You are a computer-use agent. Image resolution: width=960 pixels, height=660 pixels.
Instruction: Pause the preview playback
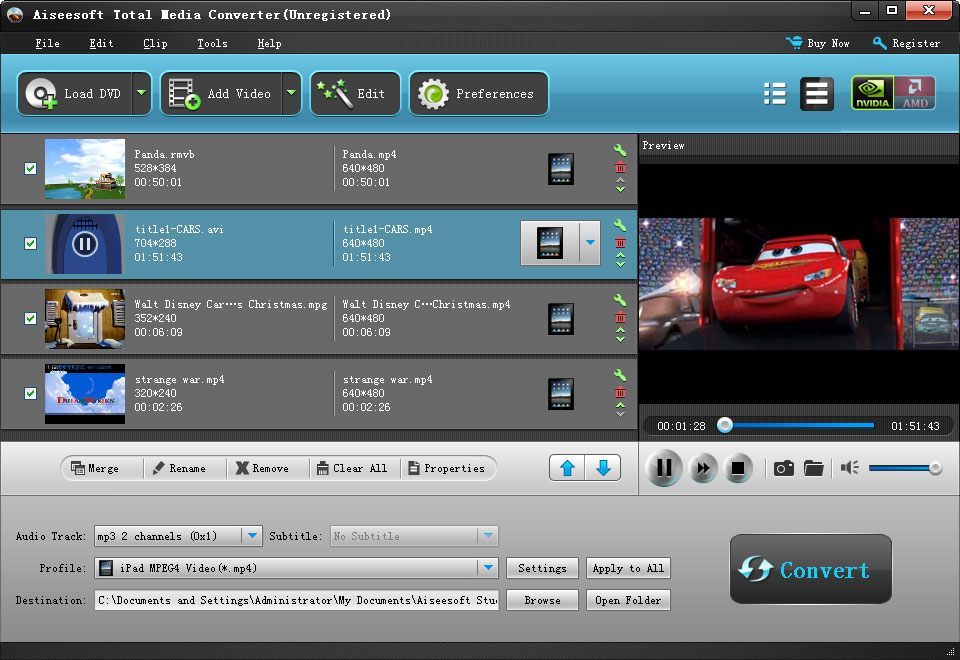pyautogui.click(x=664, y=467)
